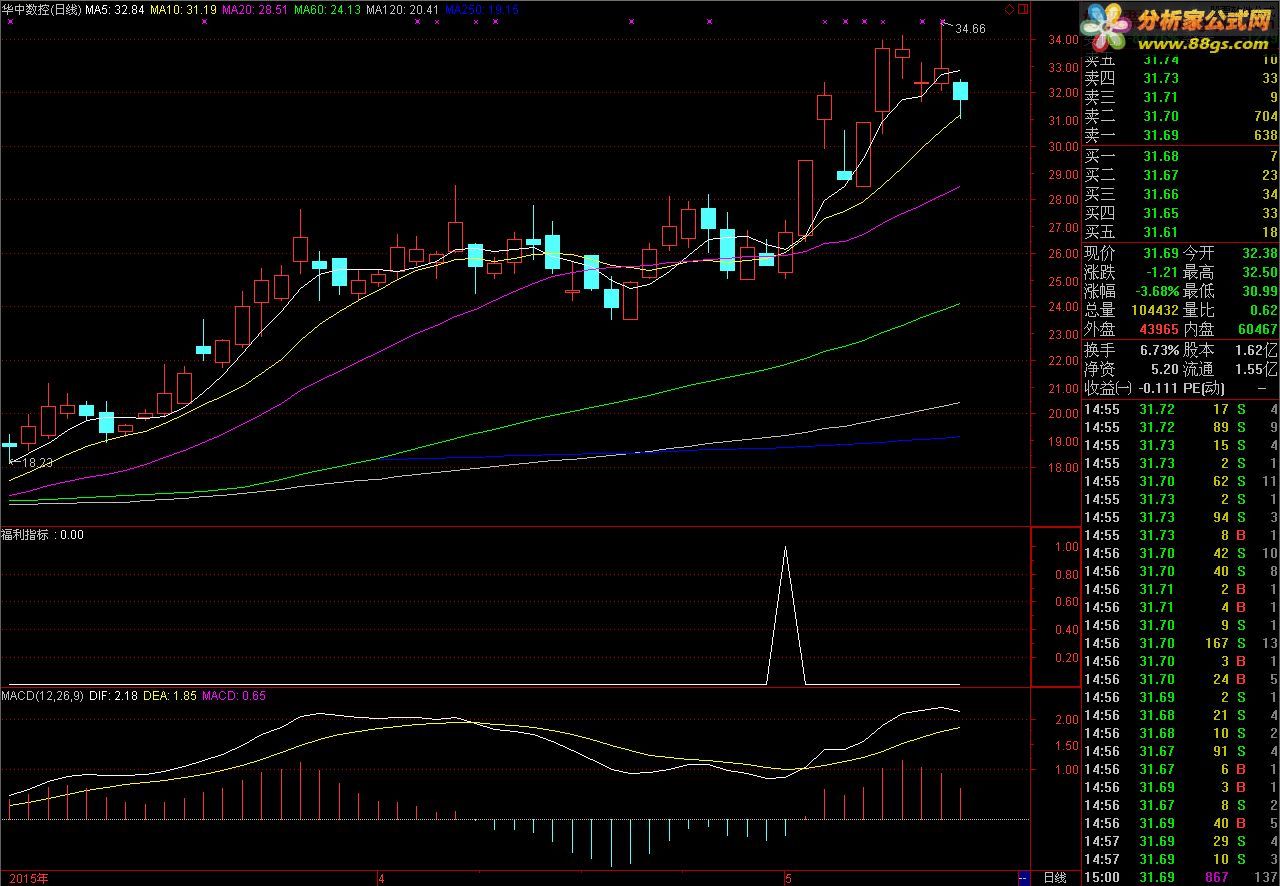Select the MA120: 20.41 label
Screen dimensions: 1280x886
(x=401, y=9)
